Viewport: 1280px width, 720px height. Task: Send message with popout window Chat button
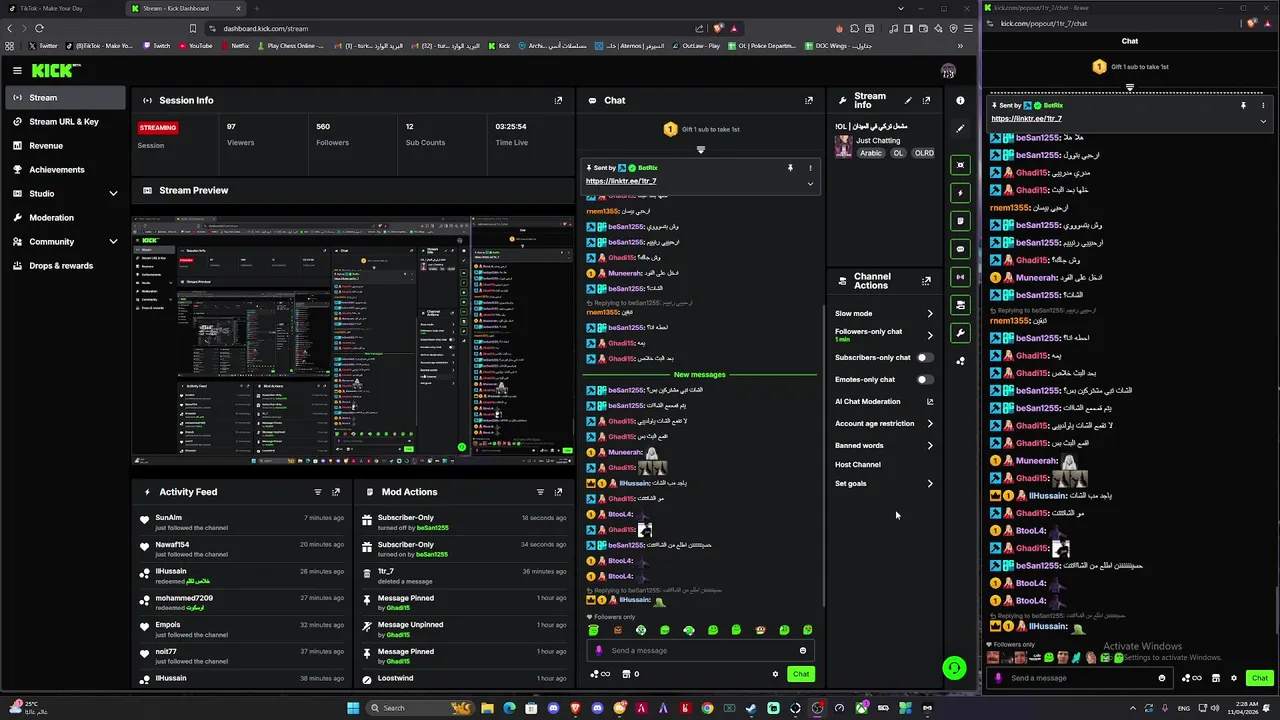pos(1259,678)
